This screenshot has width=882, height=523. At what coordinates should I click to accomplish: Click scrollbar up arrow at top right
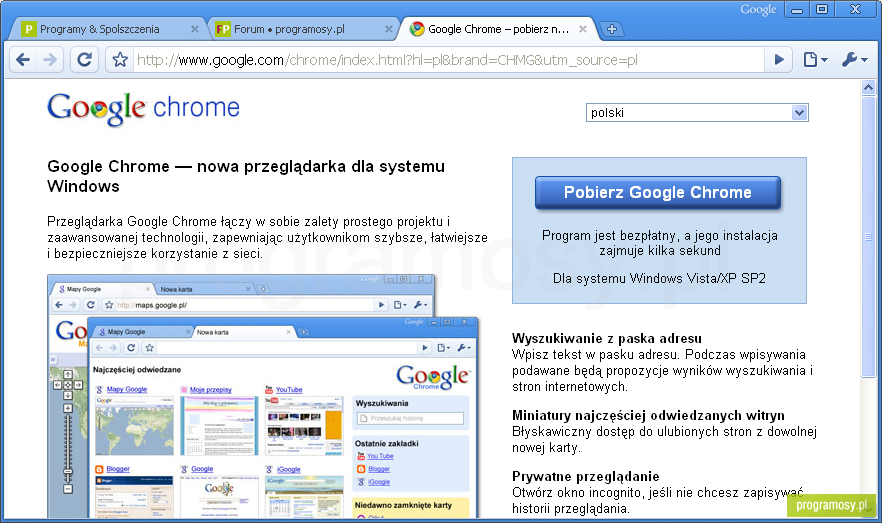tap(868, 87)
